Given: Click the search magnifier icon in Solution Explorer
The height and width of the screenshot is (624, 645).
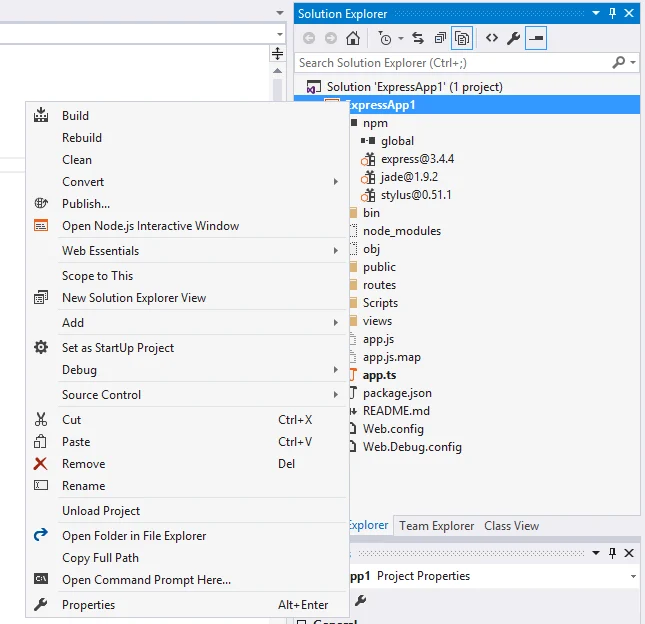Looking at the screenshot, I should (x=618, y=63).
